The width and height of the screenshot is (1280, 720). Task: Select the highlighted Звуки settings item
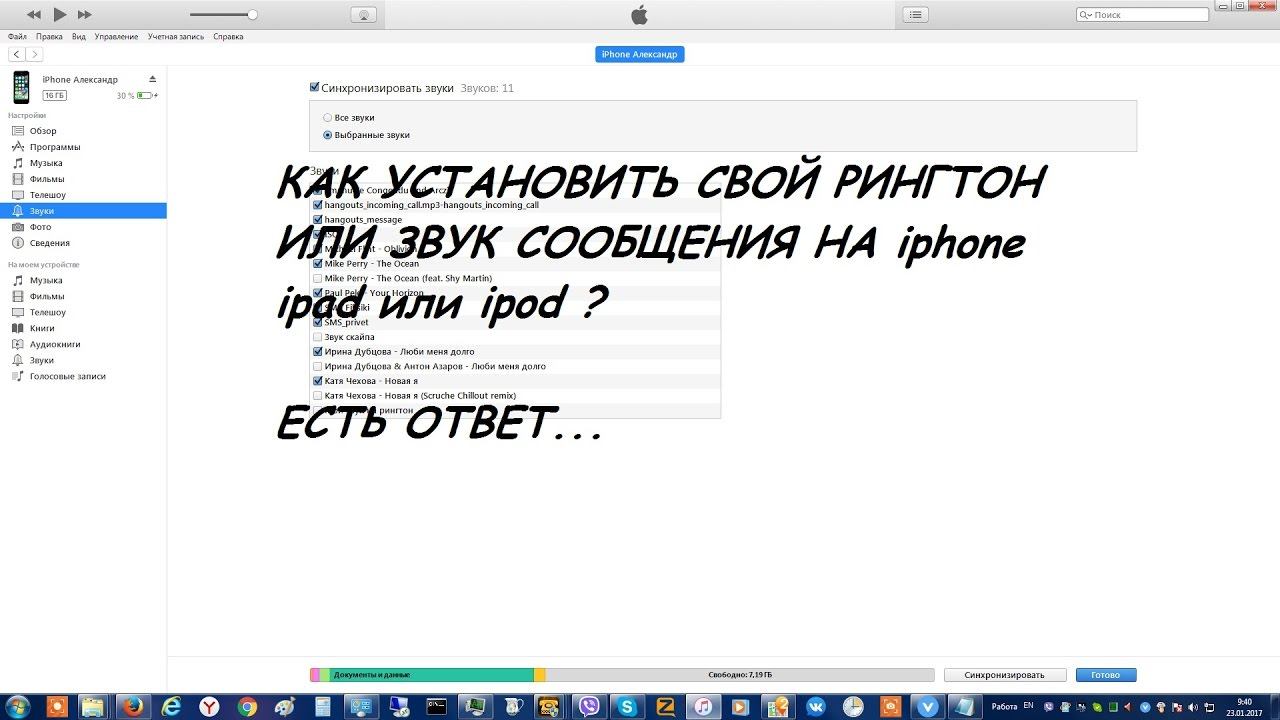[x=83, y=211]
